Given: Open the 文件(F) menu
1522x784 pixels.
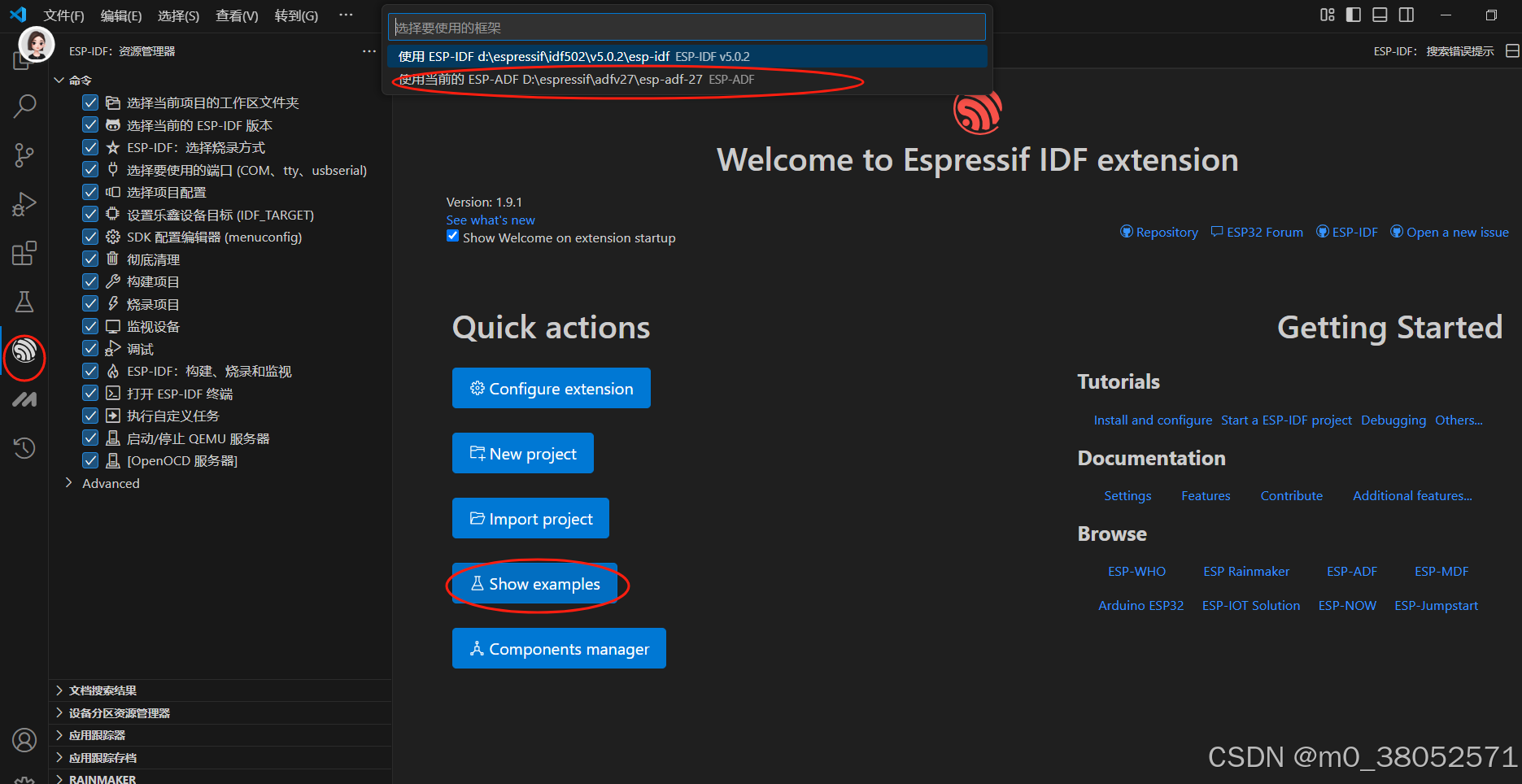Looking at the screenshot, I should coord(63,15).
